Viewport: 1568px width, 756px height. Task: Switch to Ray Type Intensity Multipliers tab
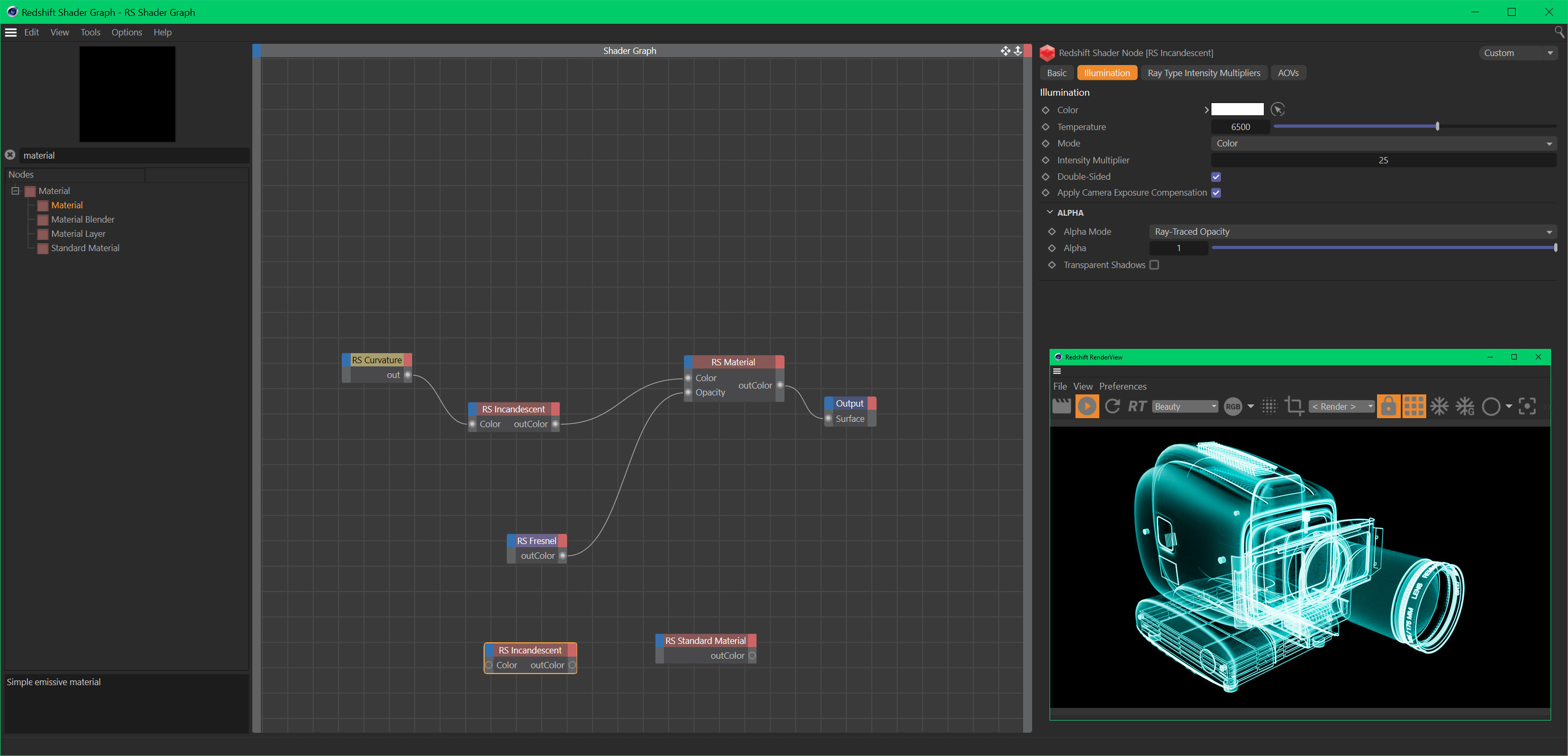[x=1204, y=73]
